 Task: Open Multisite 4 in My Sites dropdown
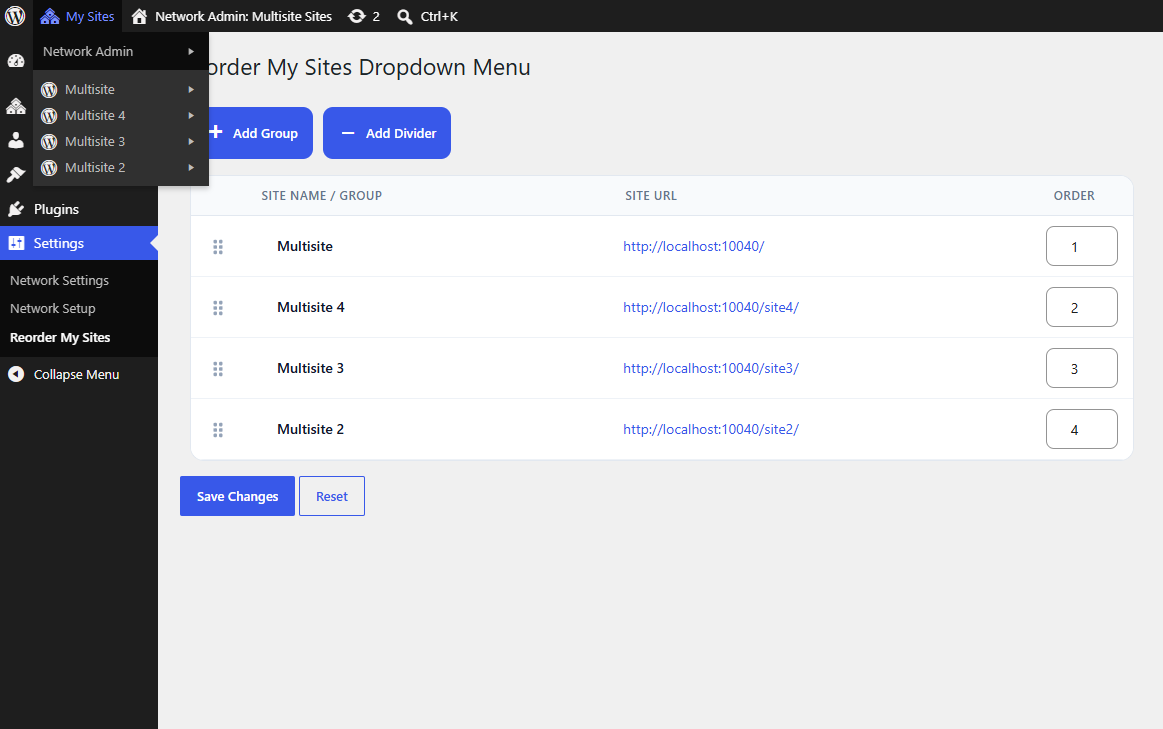pyautogui.click(x=120, y=115)
